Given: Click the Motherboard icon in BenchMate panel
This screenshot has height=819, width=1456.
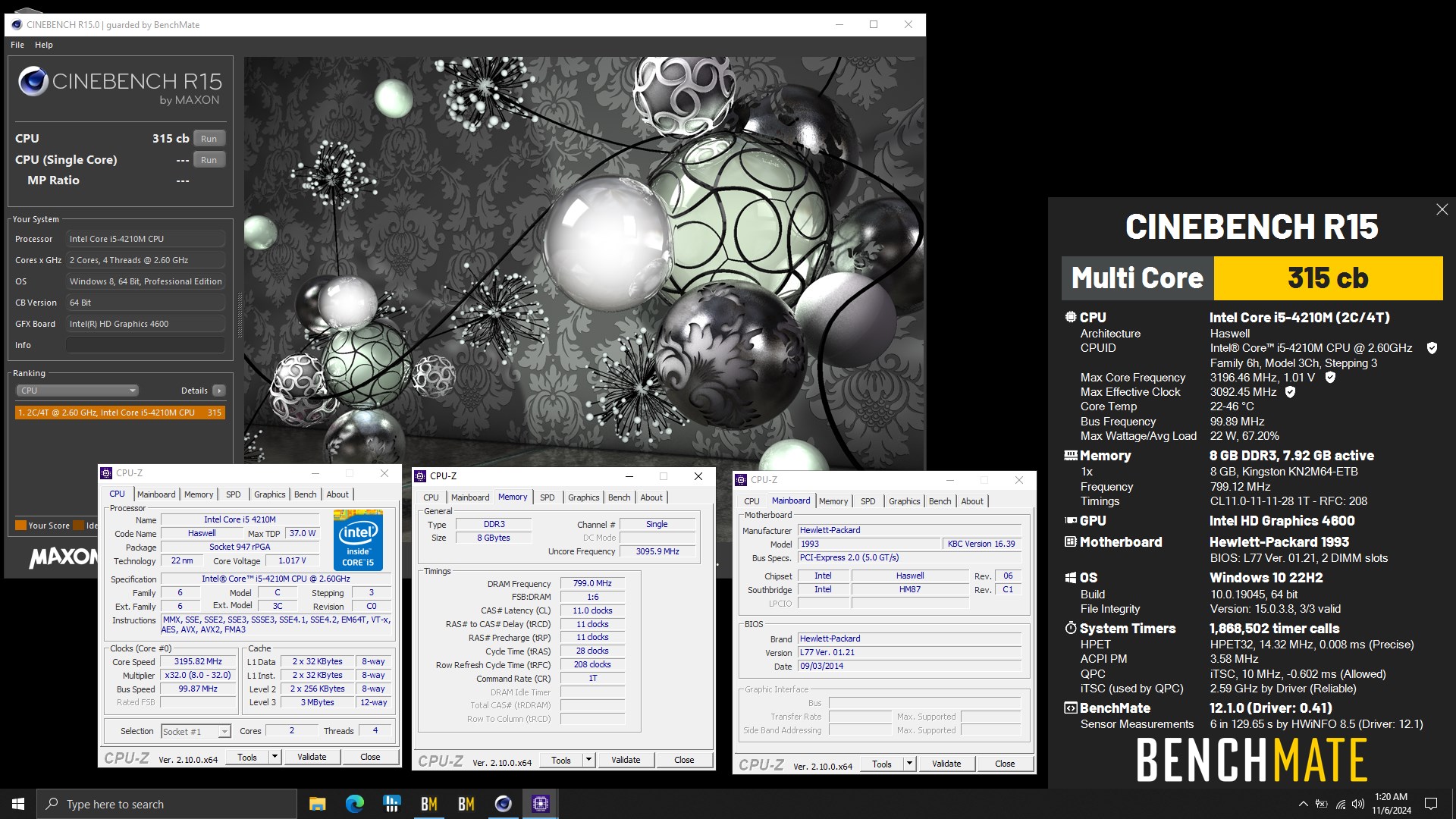Looking at the screenshot, I should click(1071, 541).
